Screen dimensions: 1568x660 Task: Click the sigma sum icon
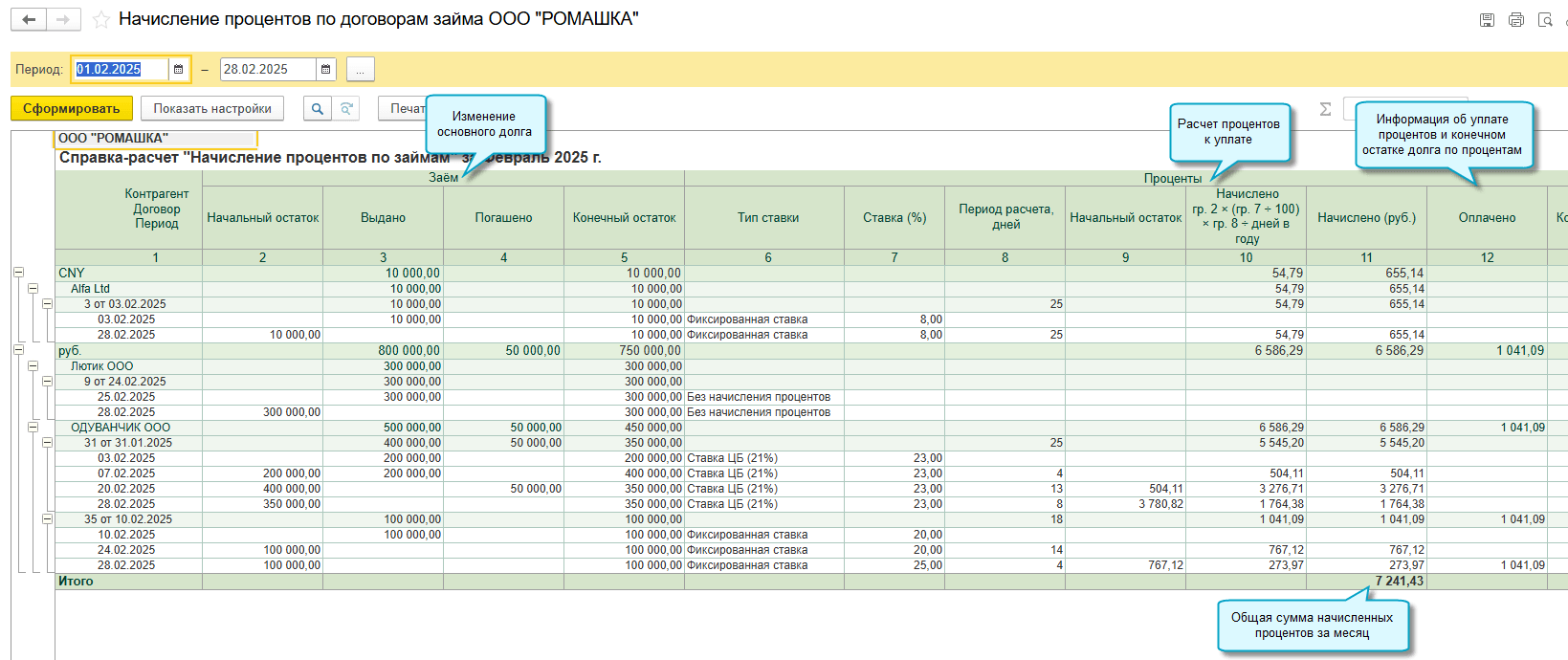(x=1325, y=109)
